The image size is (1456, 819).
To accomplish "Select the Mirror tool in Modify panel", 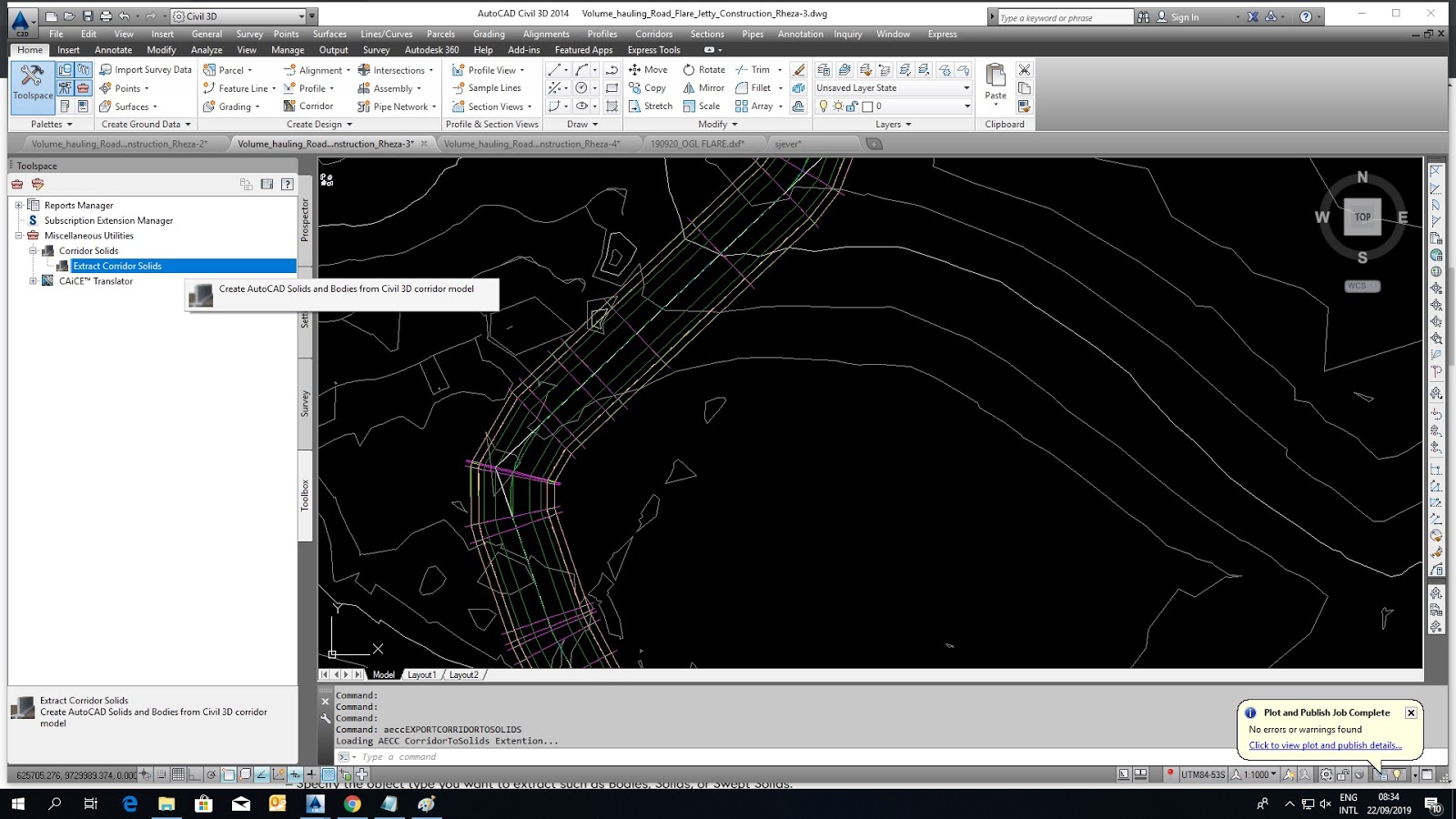I will pyautogui.click(x=703, y=88).
